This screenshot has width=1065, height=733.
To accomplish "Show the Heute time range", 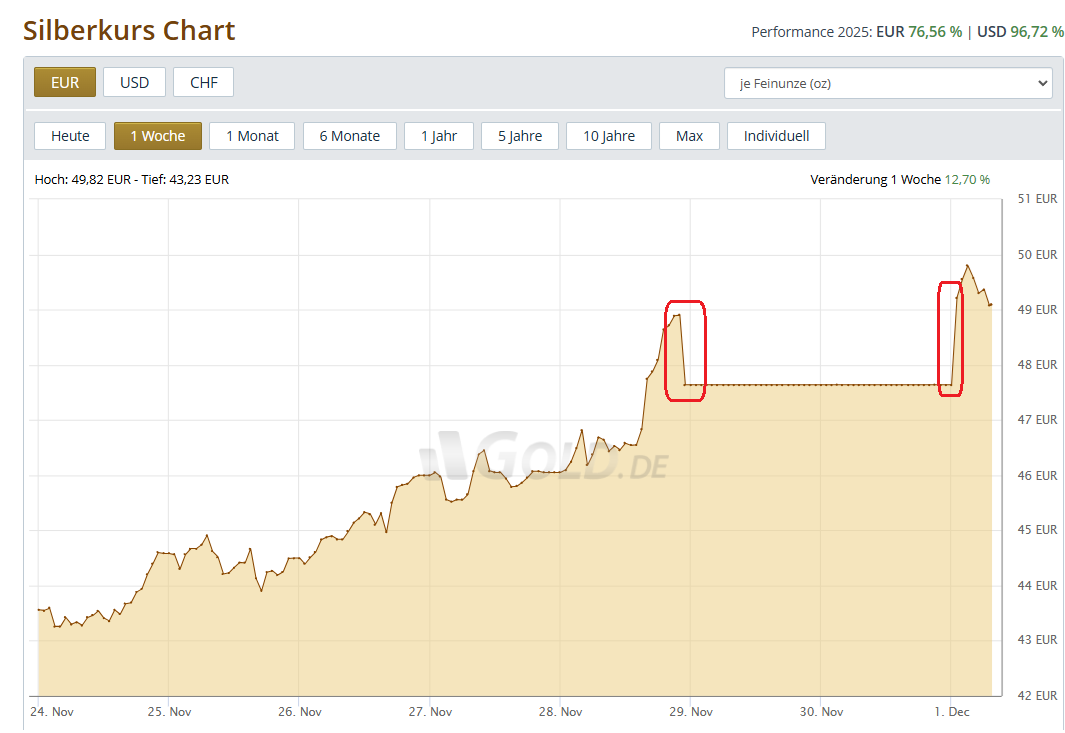I will 70,136.
